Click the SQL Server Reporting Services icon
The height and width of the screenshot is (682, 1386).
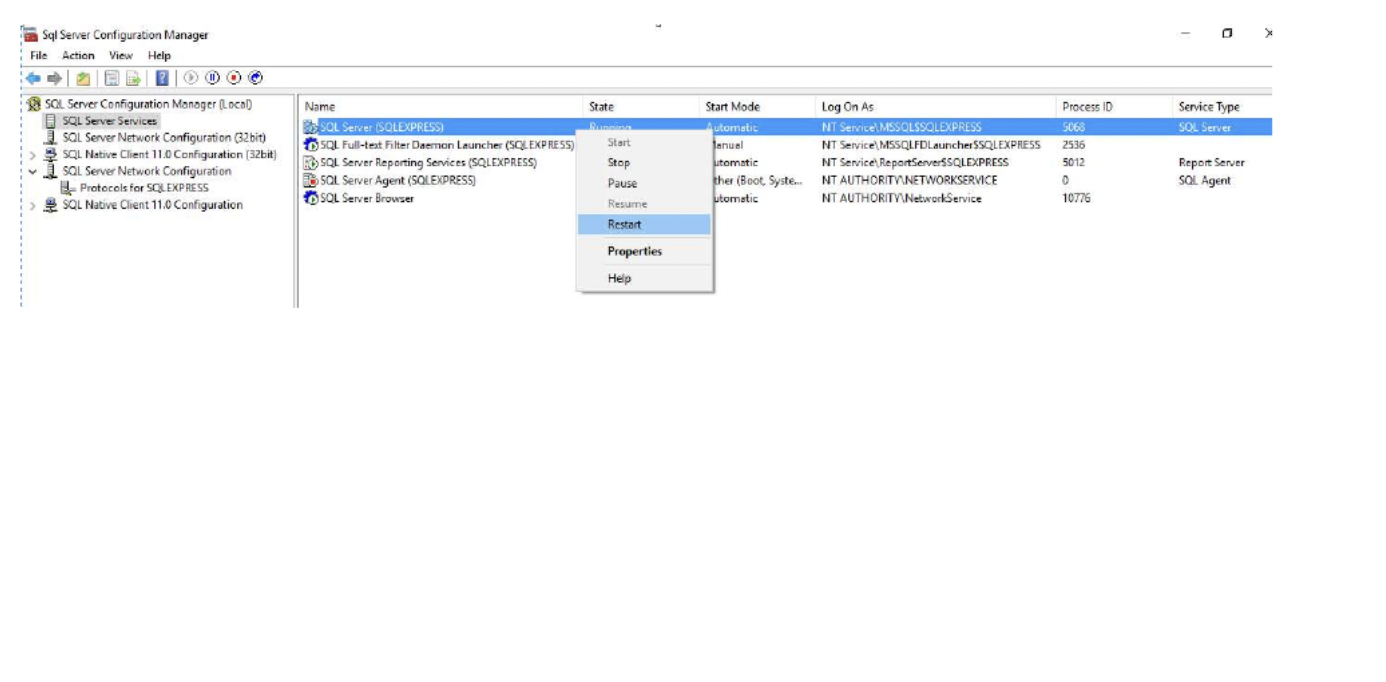(311, 162)
